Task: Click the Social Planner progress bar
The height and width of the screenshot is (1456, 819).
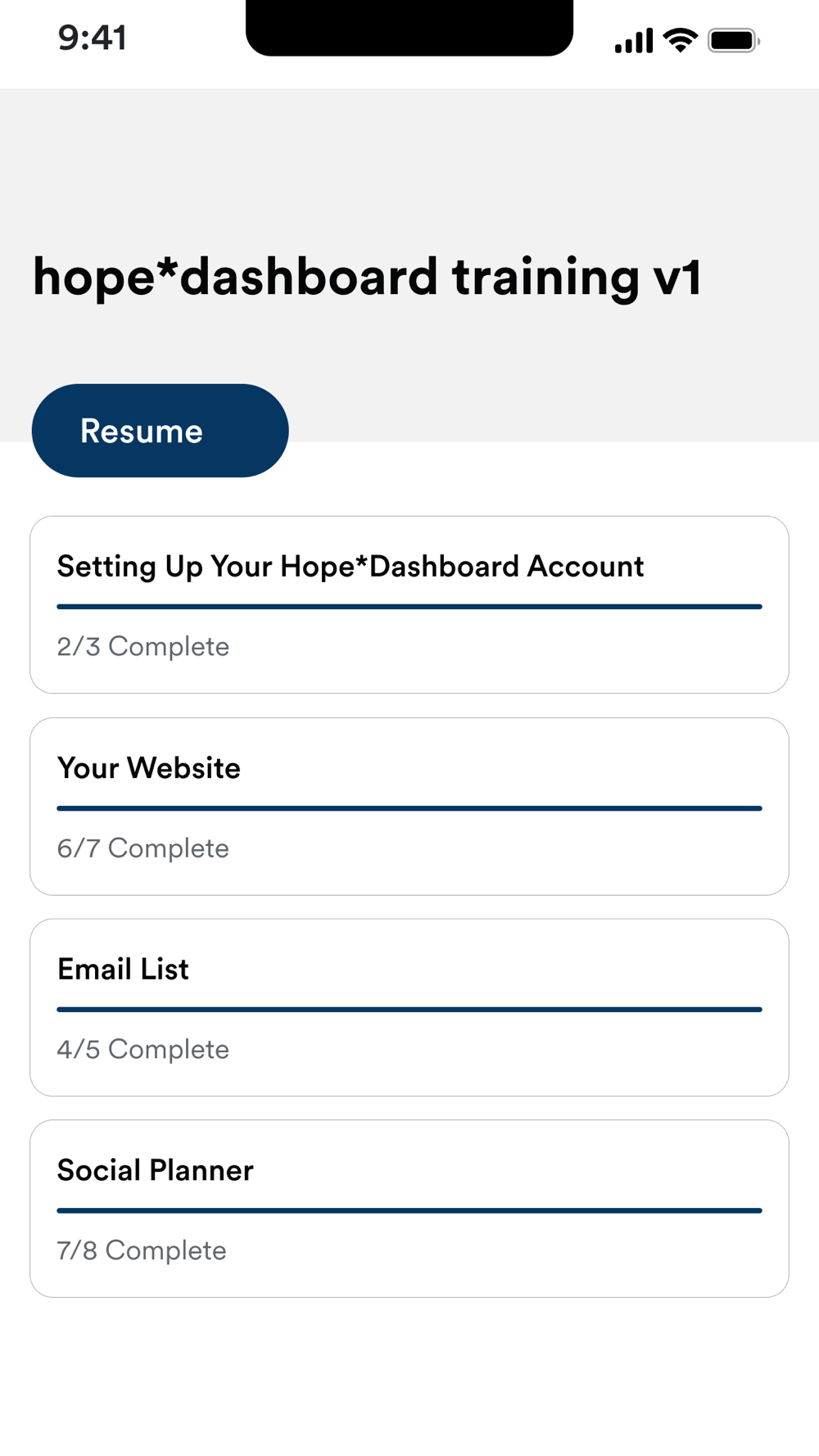Action: [x=409, y=1210]
